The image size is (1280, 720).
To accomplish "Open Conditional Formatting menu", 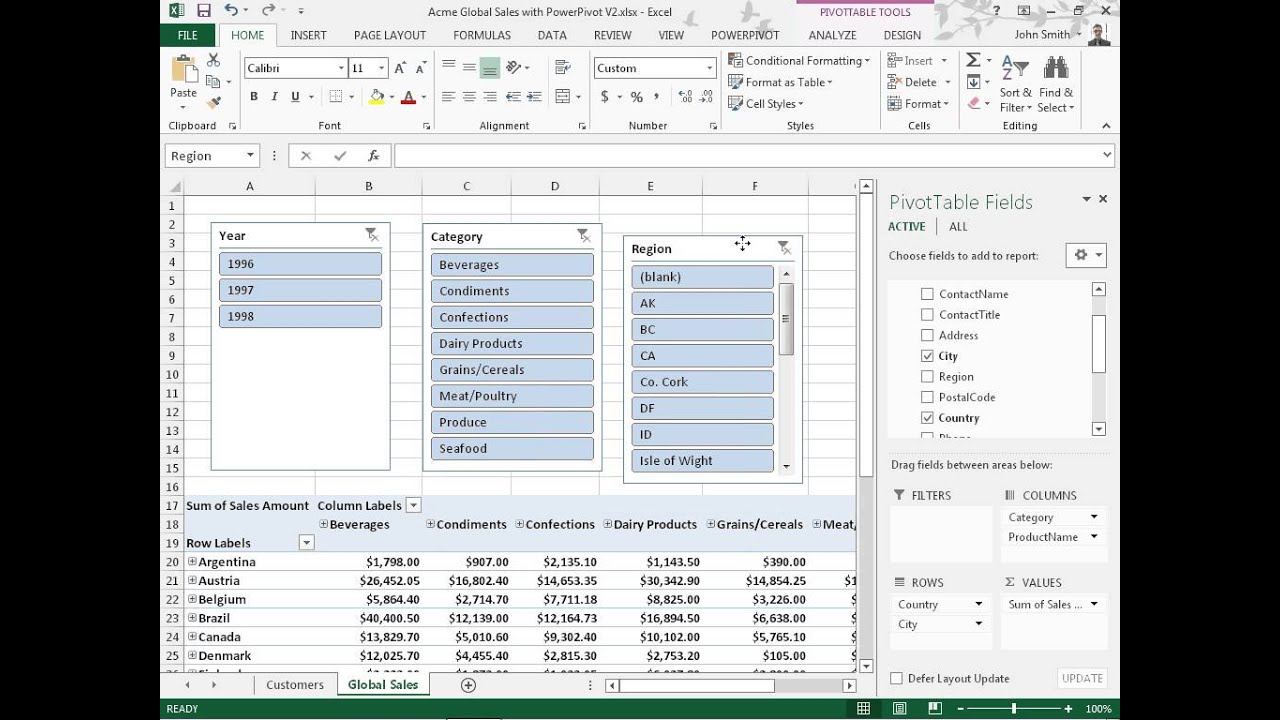I will pos(799,61).
